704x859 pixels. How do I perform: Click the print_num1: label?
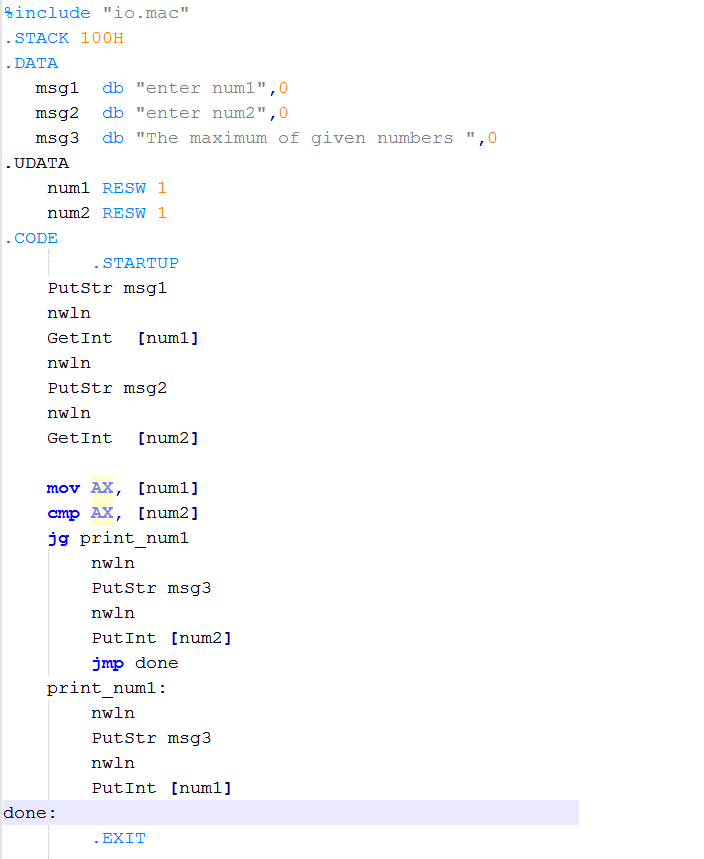click(x=107, y=689)
